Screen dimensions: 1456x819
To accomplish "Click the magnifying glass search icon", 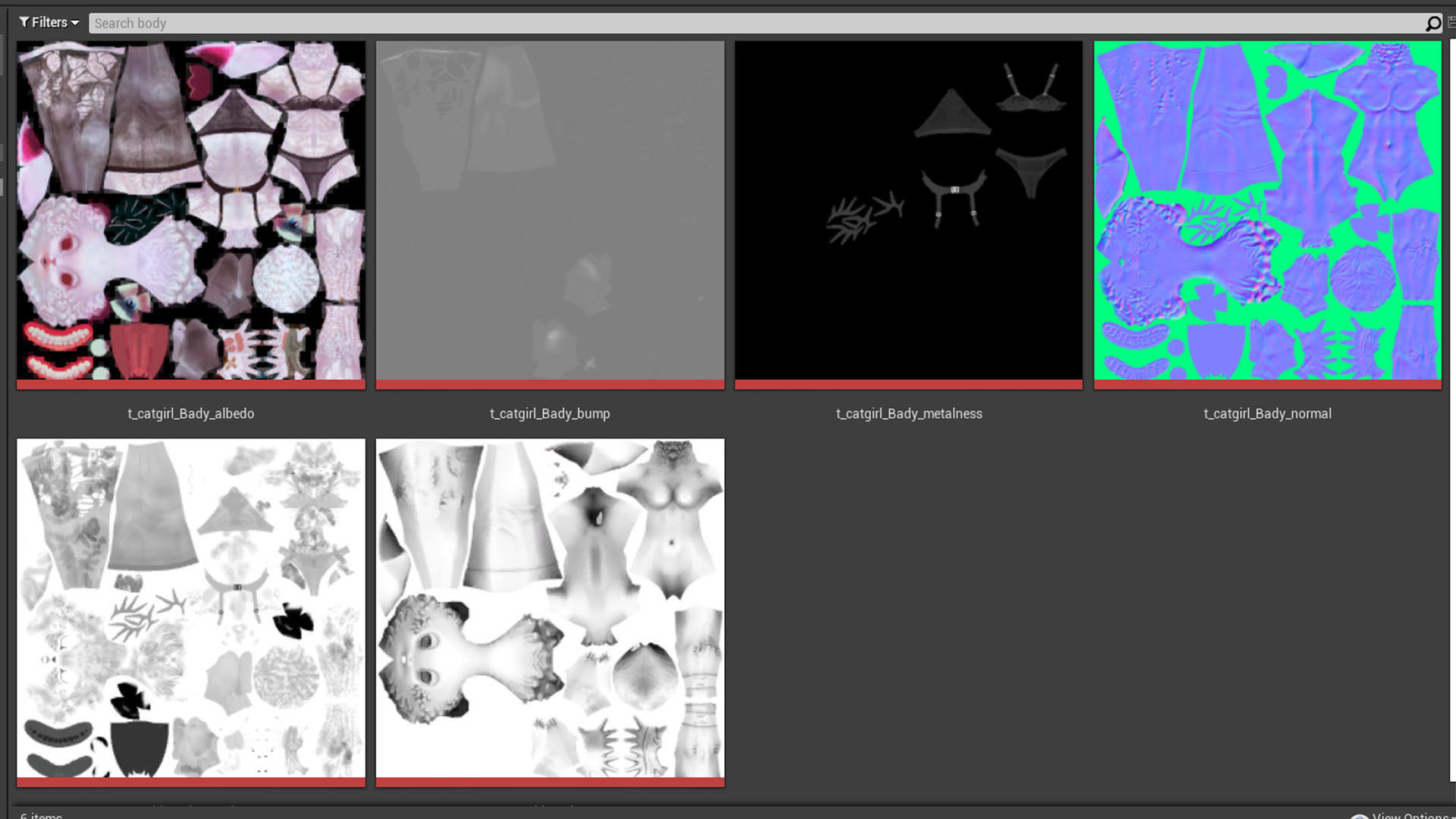I will point(1432,24).
